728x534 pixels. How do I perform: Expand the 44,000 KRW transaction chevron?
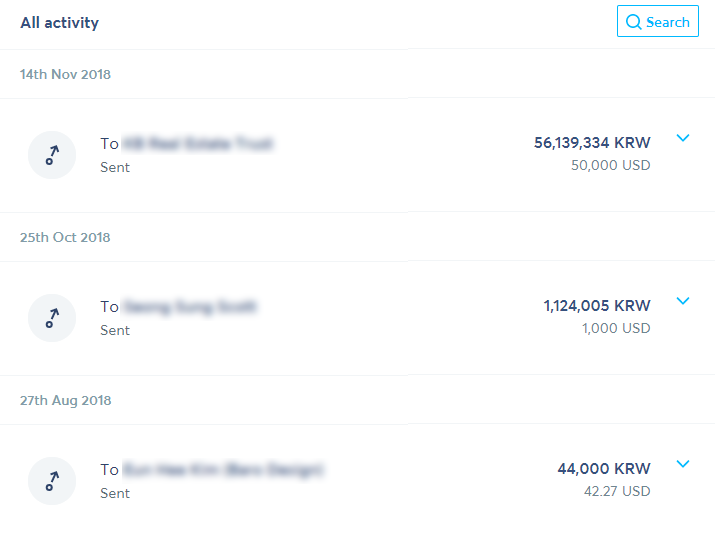coord(682,464)
